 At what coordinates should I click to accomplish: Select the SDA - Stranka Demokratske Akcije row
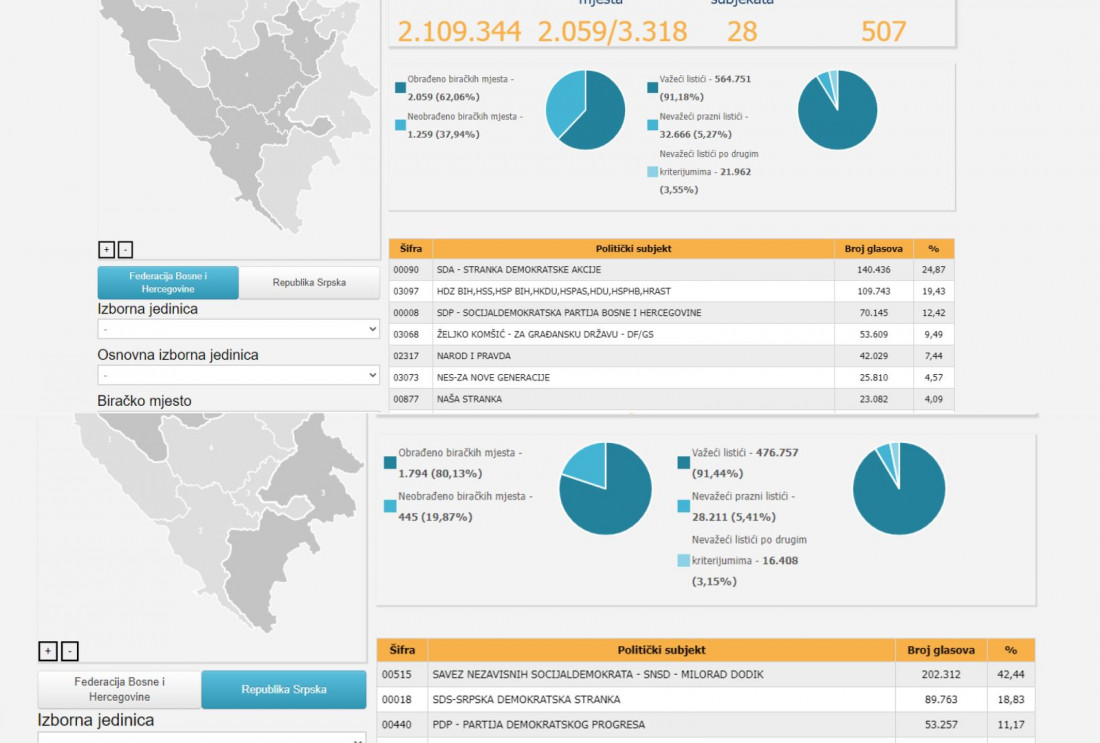point(633,270)
